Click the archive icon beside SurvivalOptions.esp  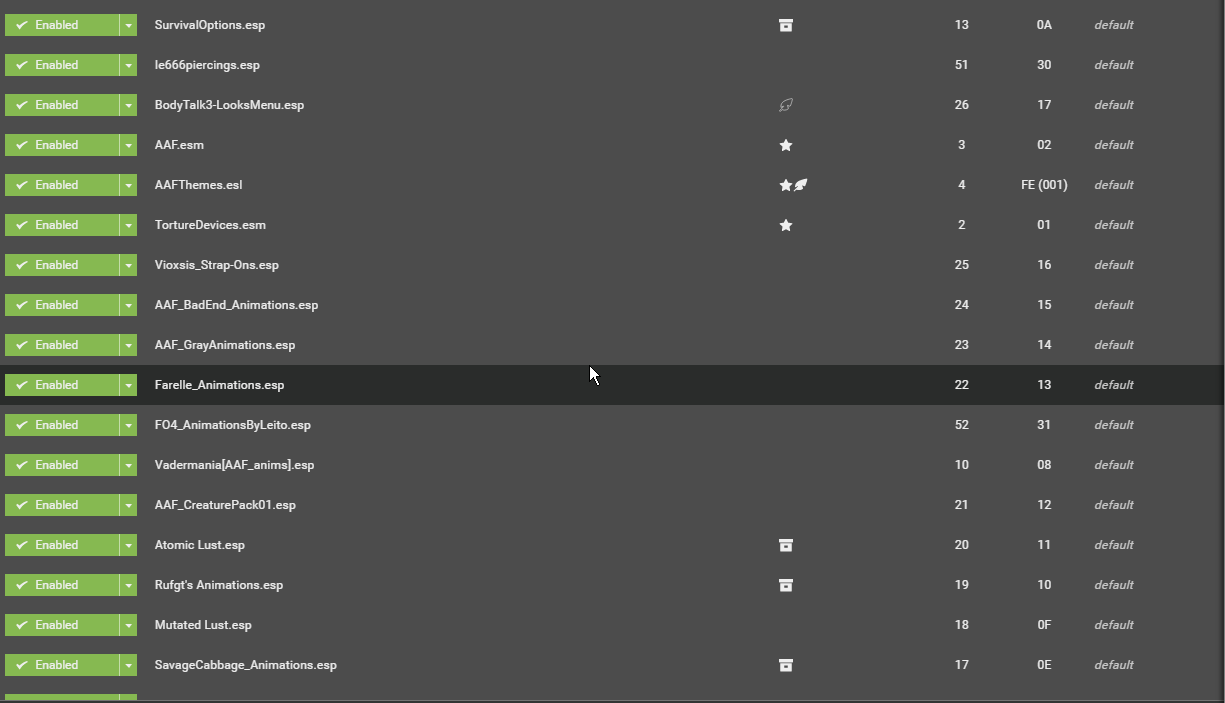pyautogui.click(x=786, y=25)
